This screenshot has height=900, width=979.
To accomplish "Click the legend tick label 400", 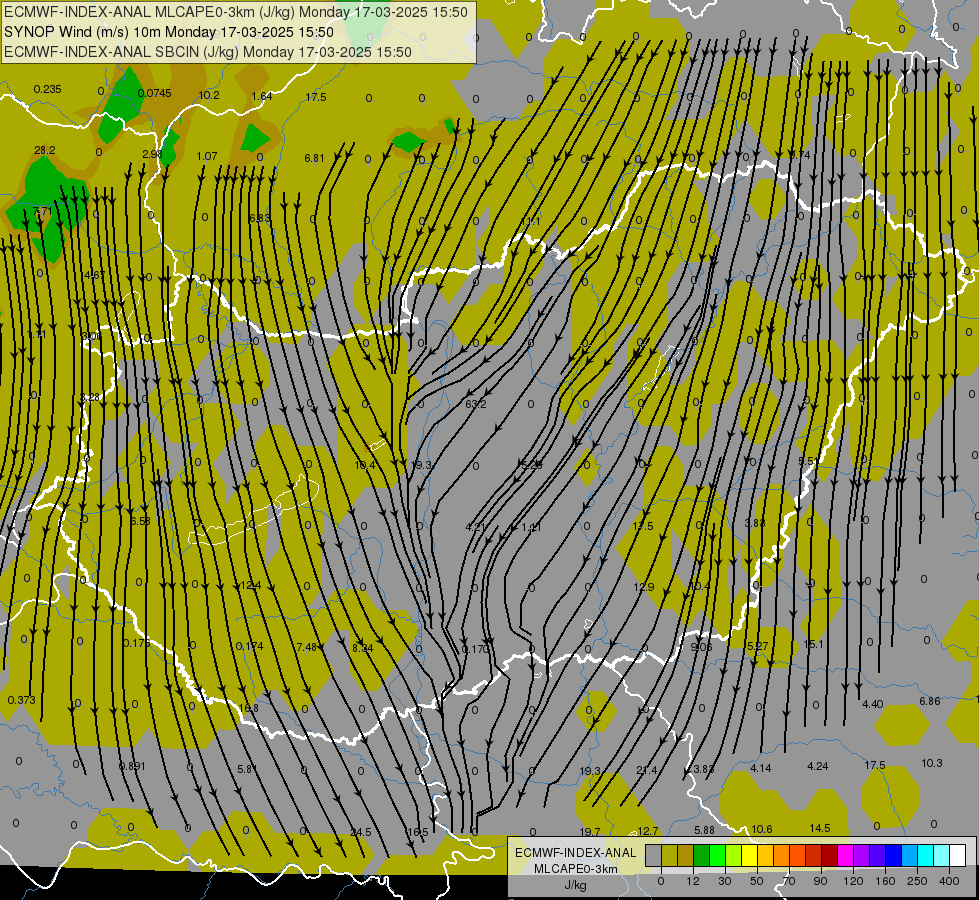I will click(949, 881).
